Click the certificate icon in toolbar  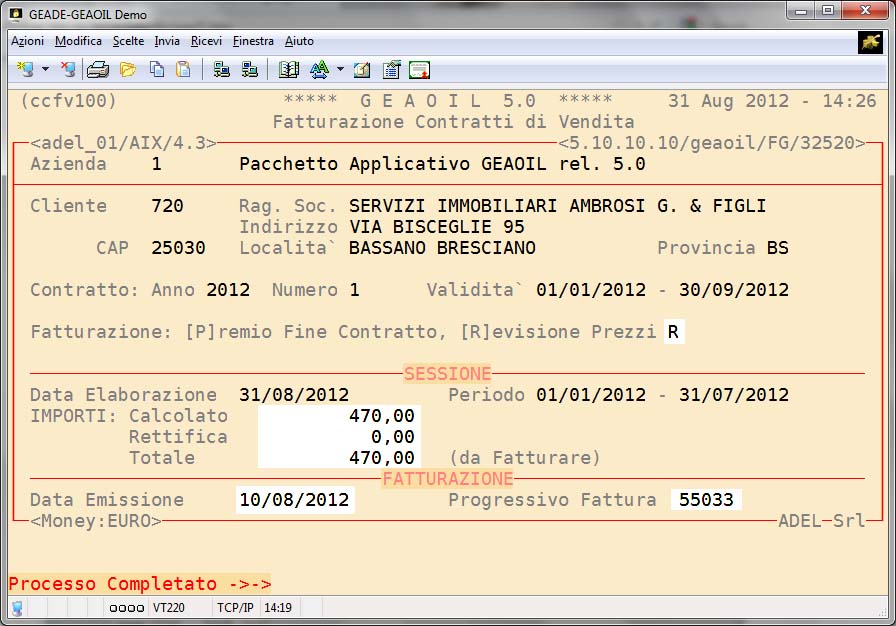[x=420, y=70]
